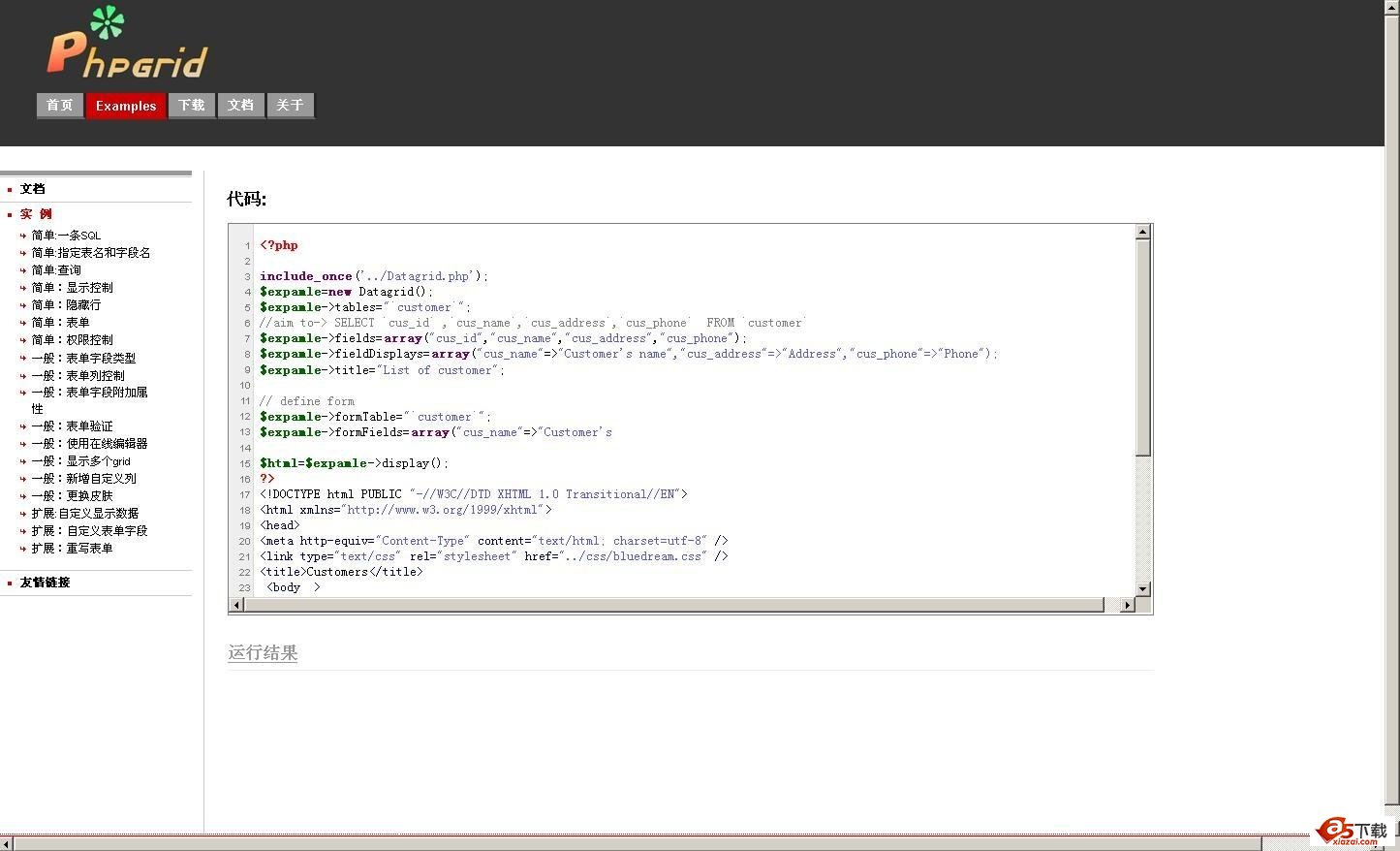Open the 一般：更换皮肤 example link
Viewport: 1400px width, 851px height.
(x=72, y=496)
